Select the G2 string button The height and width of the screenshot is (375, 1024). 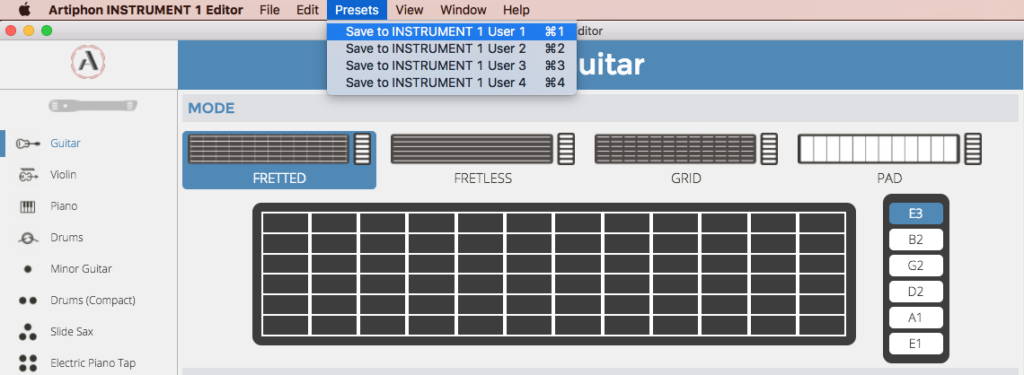(916, 265)
